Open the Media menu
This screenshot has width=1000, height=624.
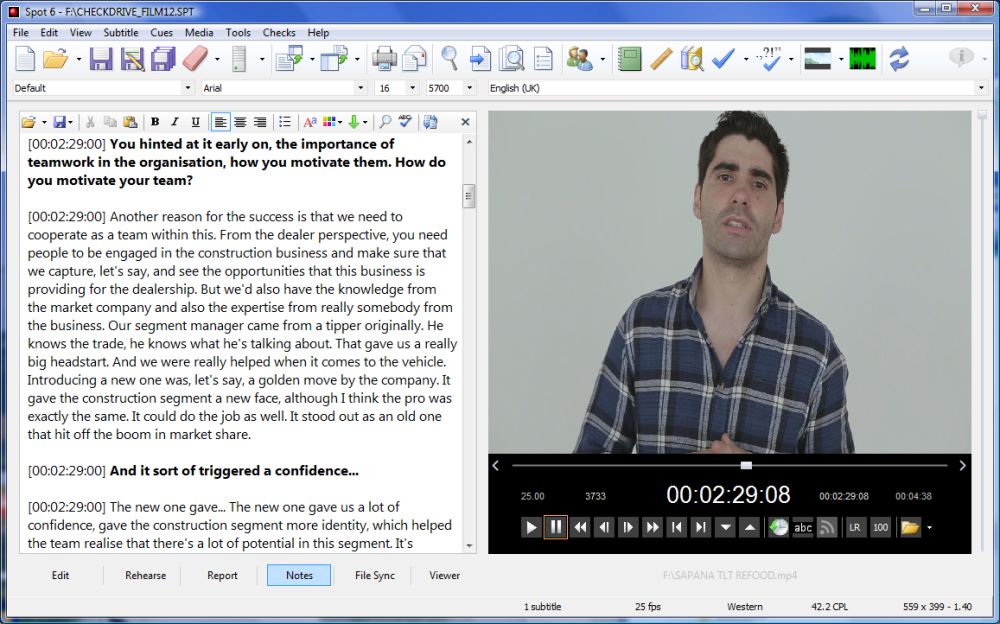coord(199,33)
